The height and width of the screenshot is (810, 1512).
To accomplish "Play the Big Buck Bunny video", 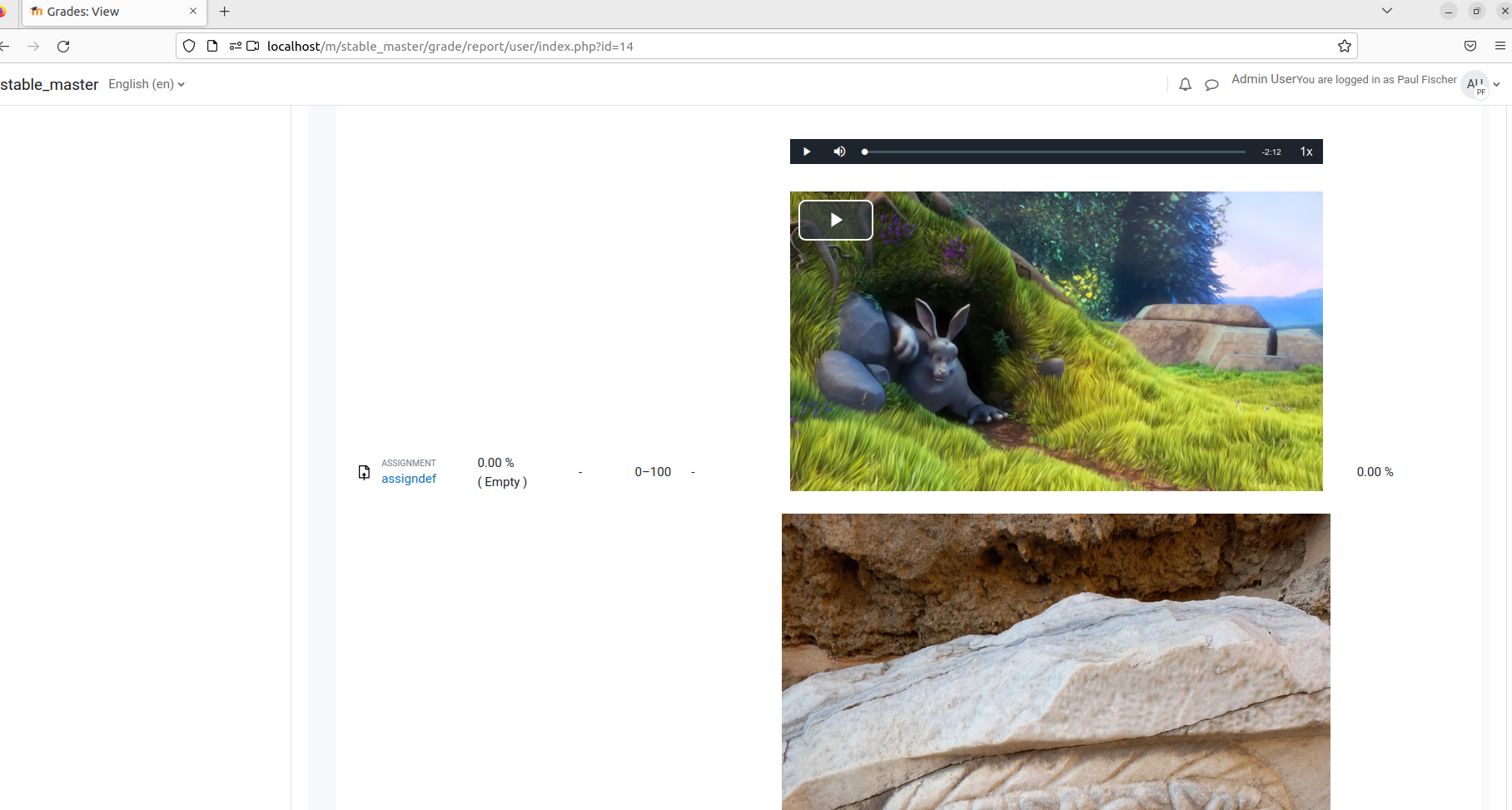I will click(835, 220).
